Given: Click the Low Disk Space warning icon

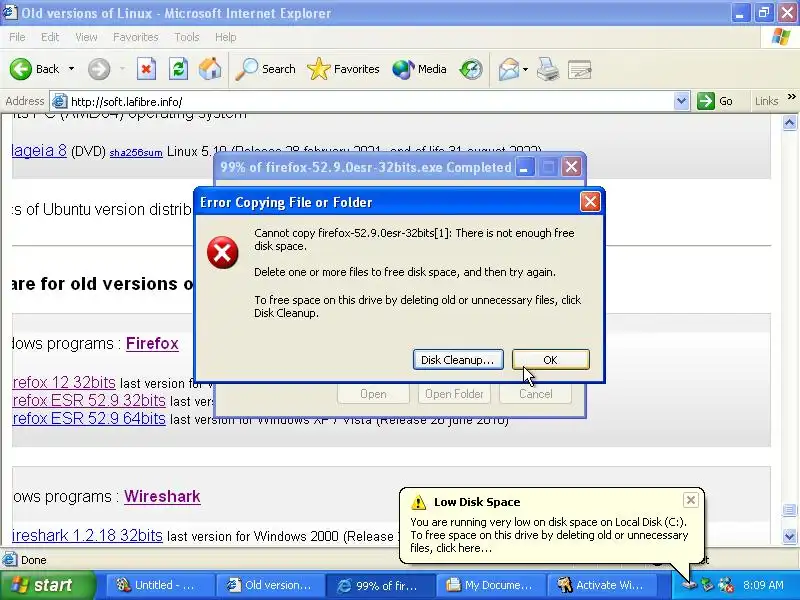Looking at the screenshot, I should pyautogui.click(x=418, y=502).
